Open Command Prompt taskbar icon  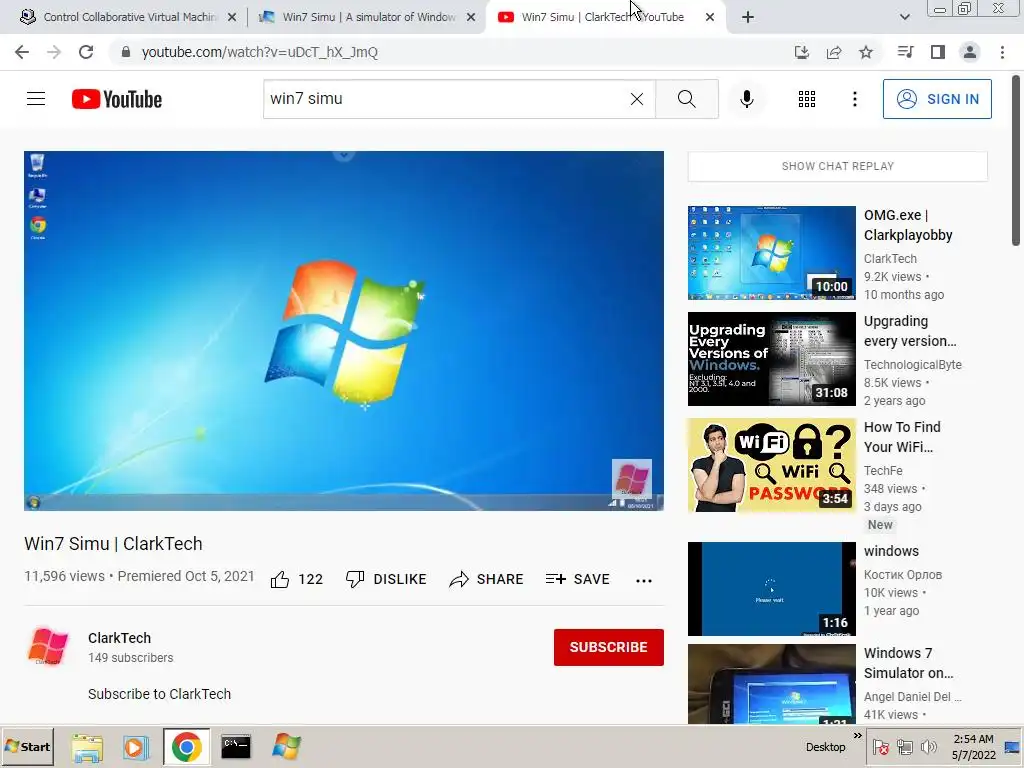(236, 746)
